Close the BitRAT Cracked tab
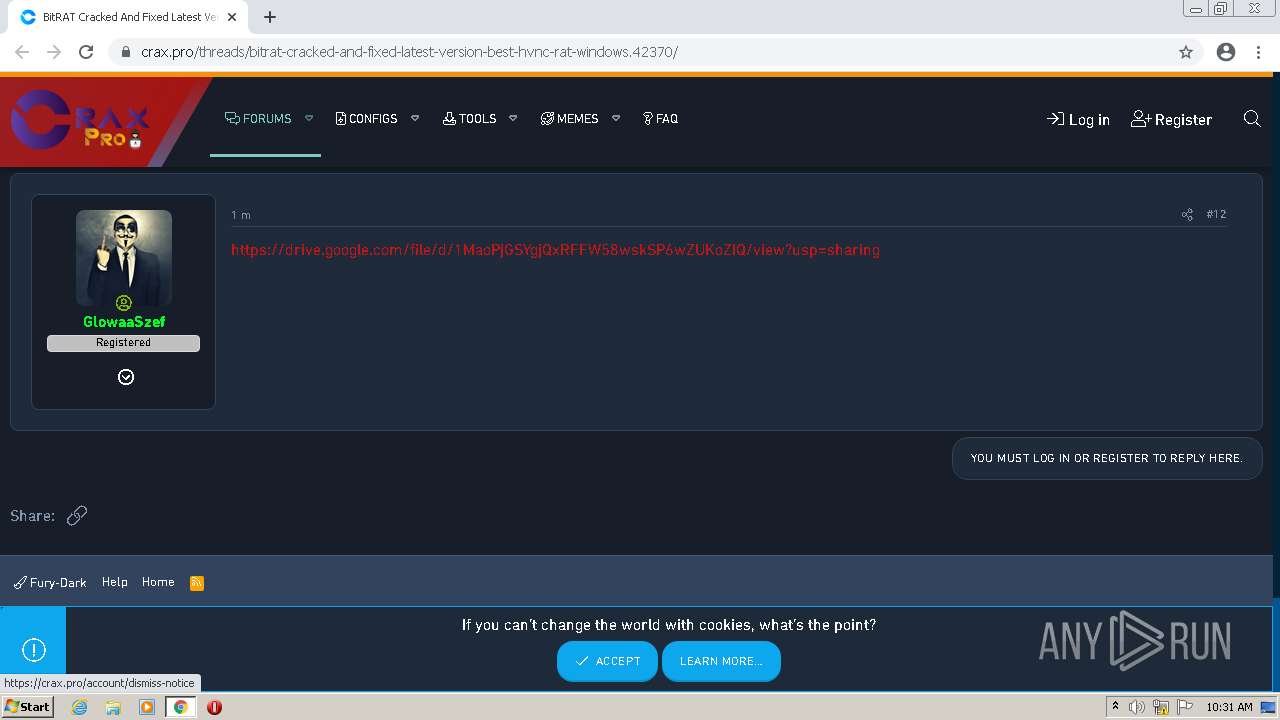The image size is (1280, 720). (231, 17)
